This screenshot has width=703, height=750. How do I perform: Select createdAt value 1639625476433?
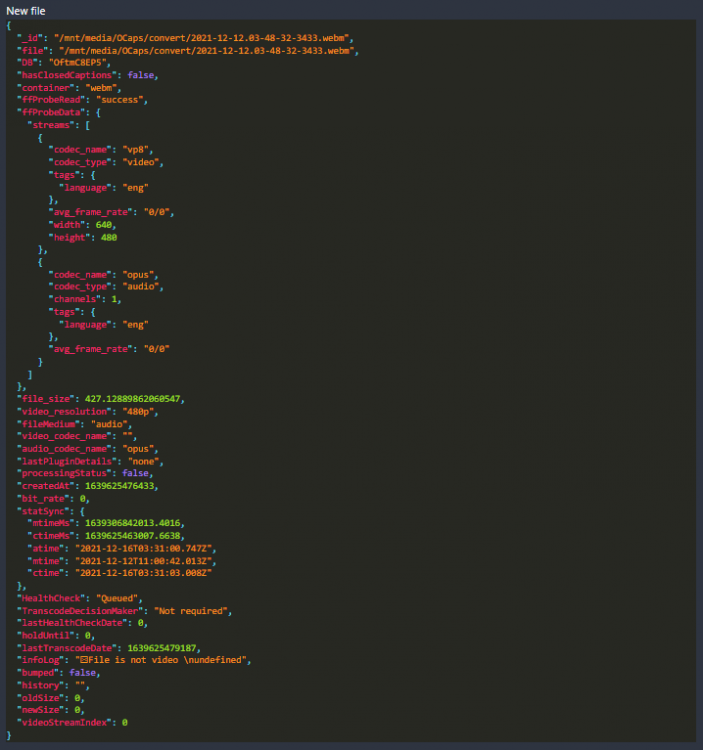click(x=120, y=485)
